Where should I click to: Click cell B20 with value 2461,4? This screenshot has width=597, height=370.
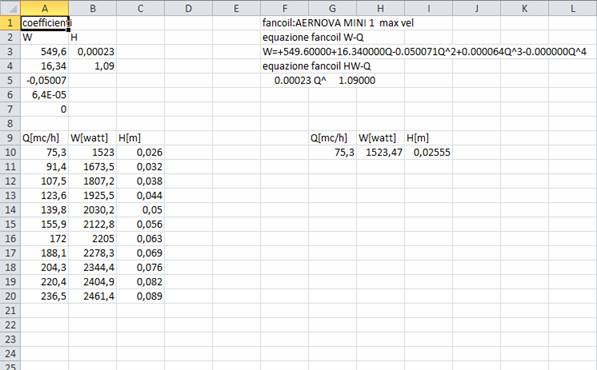tap(93, 296)
